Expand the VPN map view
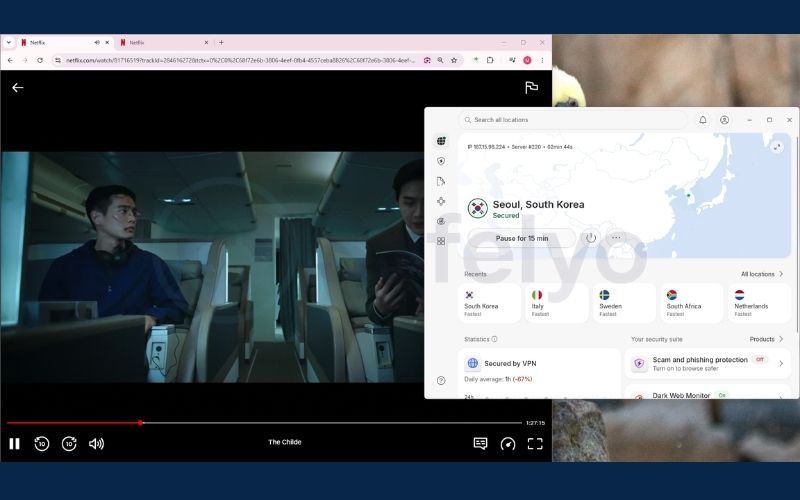 point(777,147)
